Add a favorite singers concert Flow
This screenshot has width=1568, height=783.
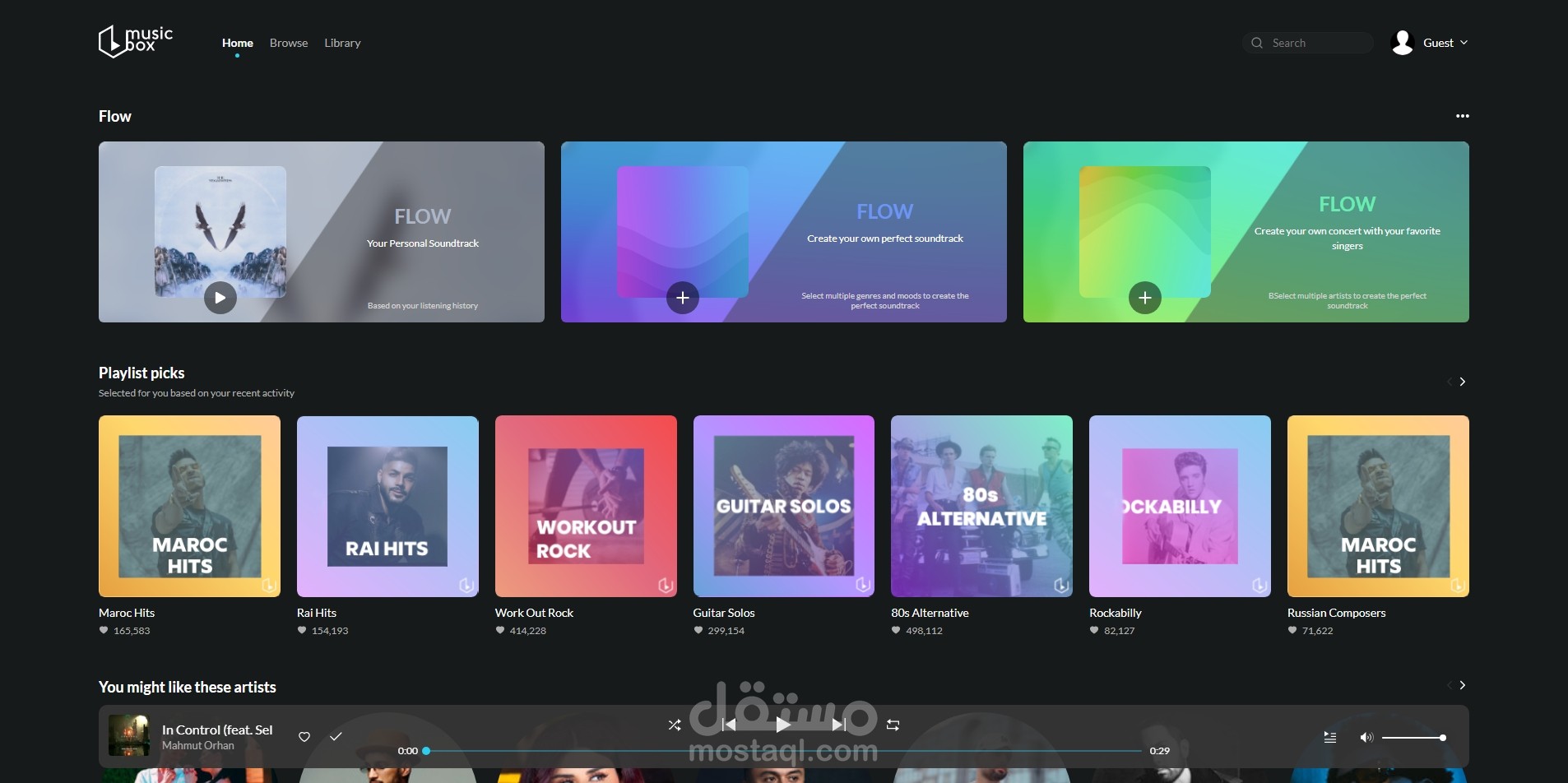[x=1144, y=298]
